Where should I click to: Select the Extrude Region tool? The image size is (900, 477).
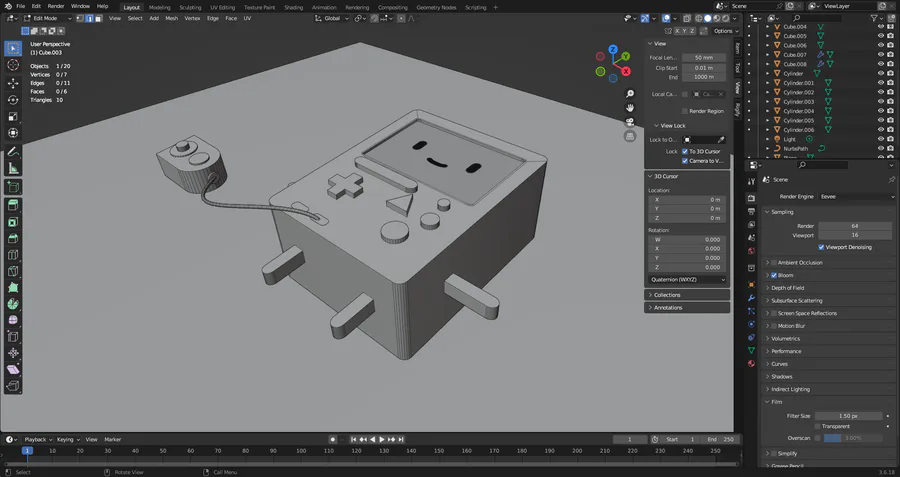pos(13,205)
